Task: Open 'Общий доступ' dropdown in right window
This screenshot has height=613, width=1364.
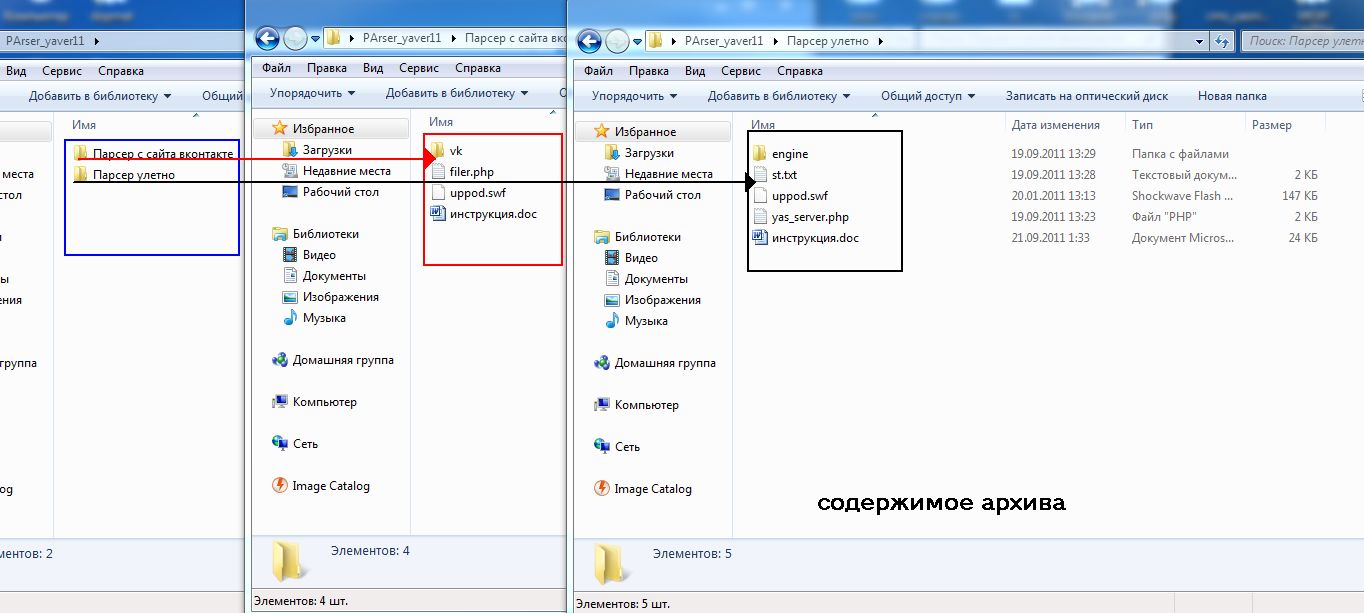Action: point(929,96)
